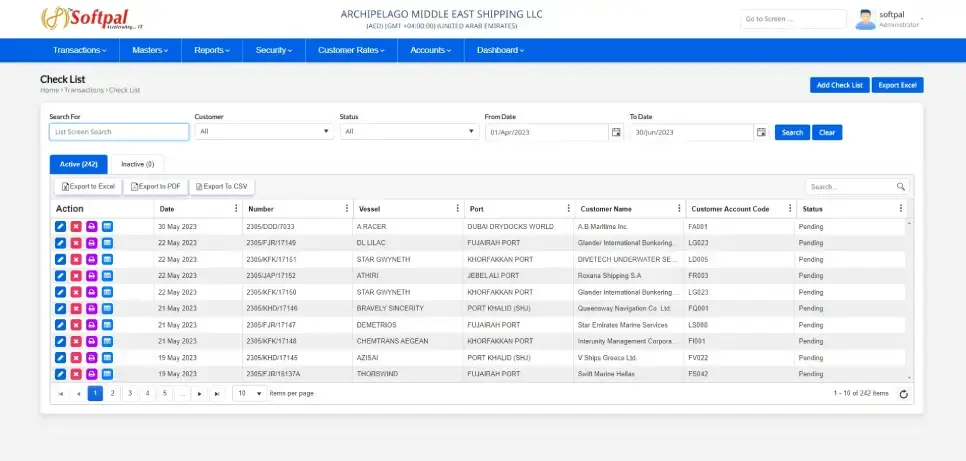The height and width of the screenshot is (461, 966).
Task: Print check list 2305/KFK/17150
Action: [x=92, y=292]
